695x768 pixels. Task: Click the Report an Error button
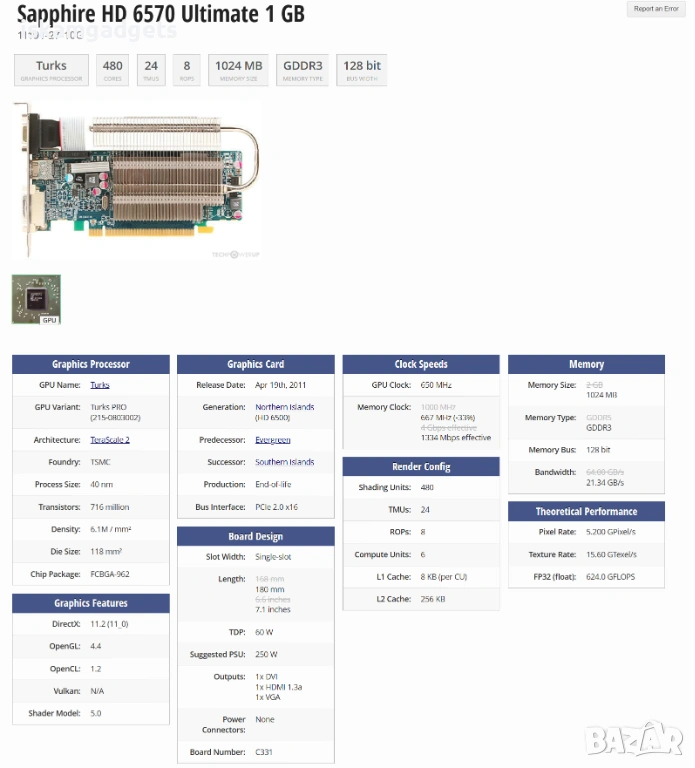(656, 9)
